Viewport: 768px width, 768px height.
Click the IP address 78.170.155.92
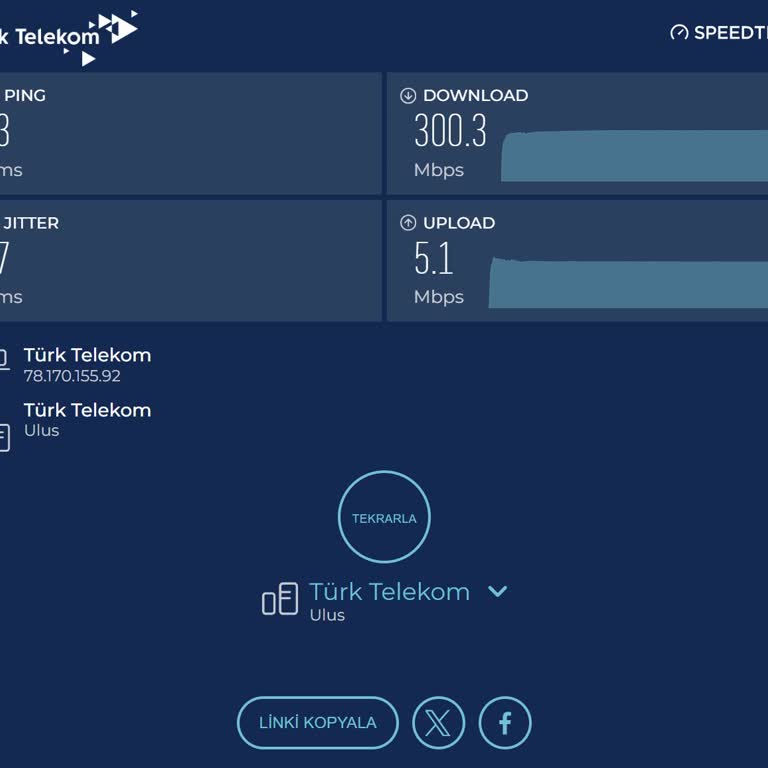coord(72,376)
